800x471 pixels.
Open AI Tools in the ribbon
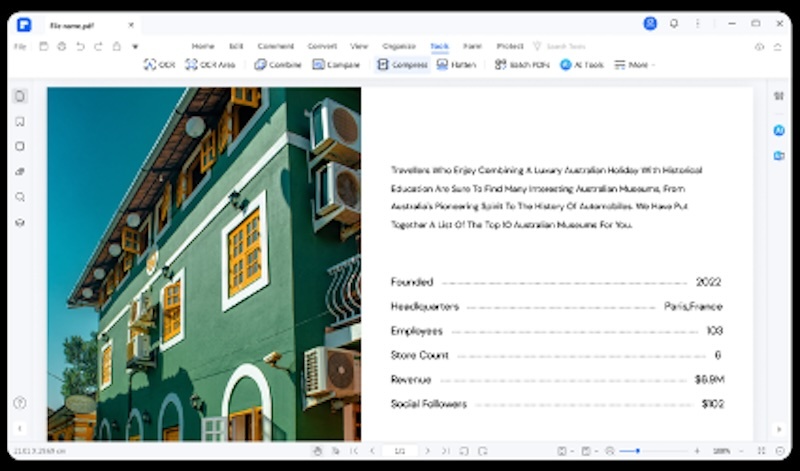[x=582, y=65]
